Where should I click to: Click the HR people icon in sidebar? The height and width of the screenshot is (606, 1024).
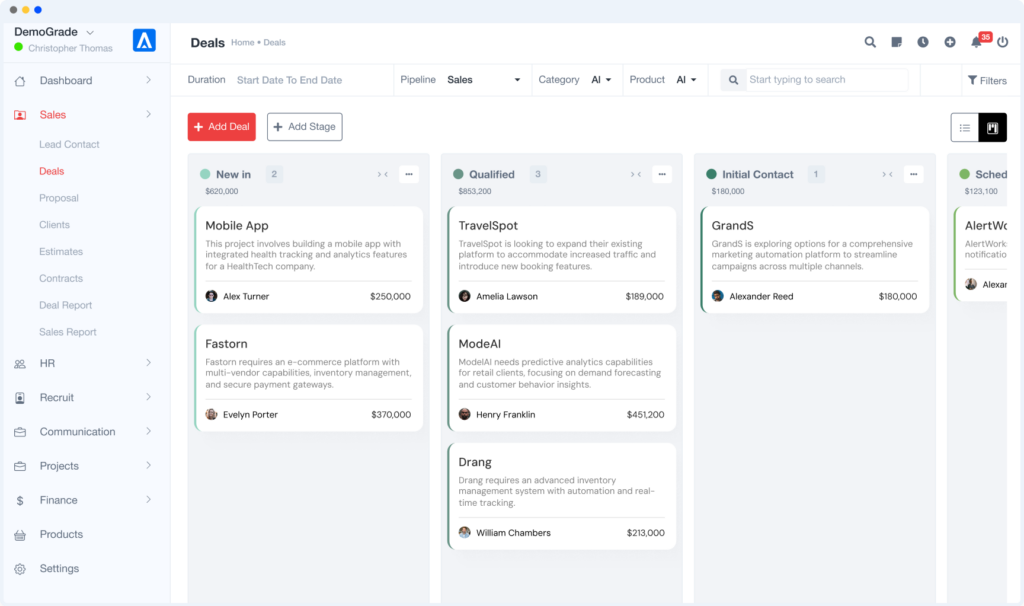click(20, 364)
